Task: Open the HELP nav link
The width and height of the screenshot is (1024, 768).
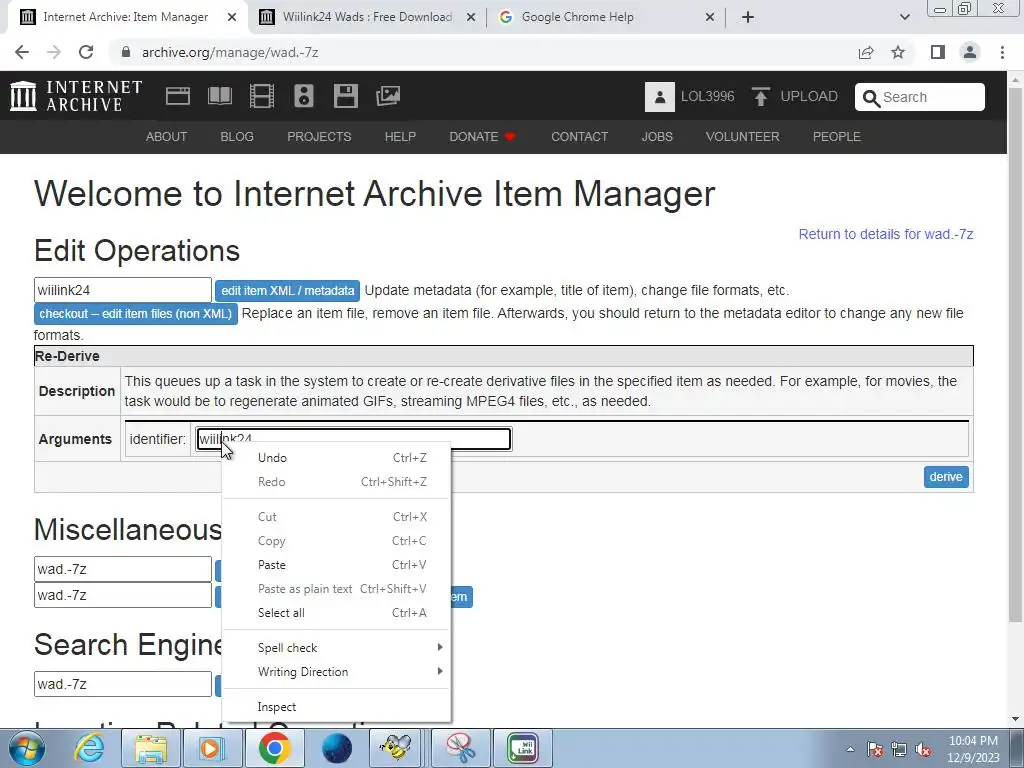Action: 400,136
